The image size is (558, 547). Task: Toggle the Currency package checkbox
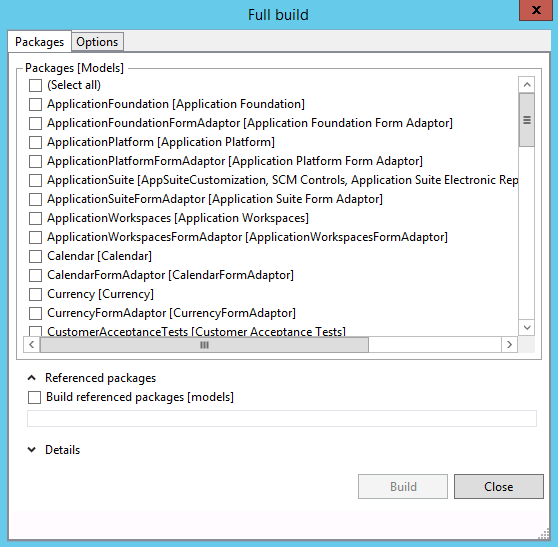tap(36, 294)
